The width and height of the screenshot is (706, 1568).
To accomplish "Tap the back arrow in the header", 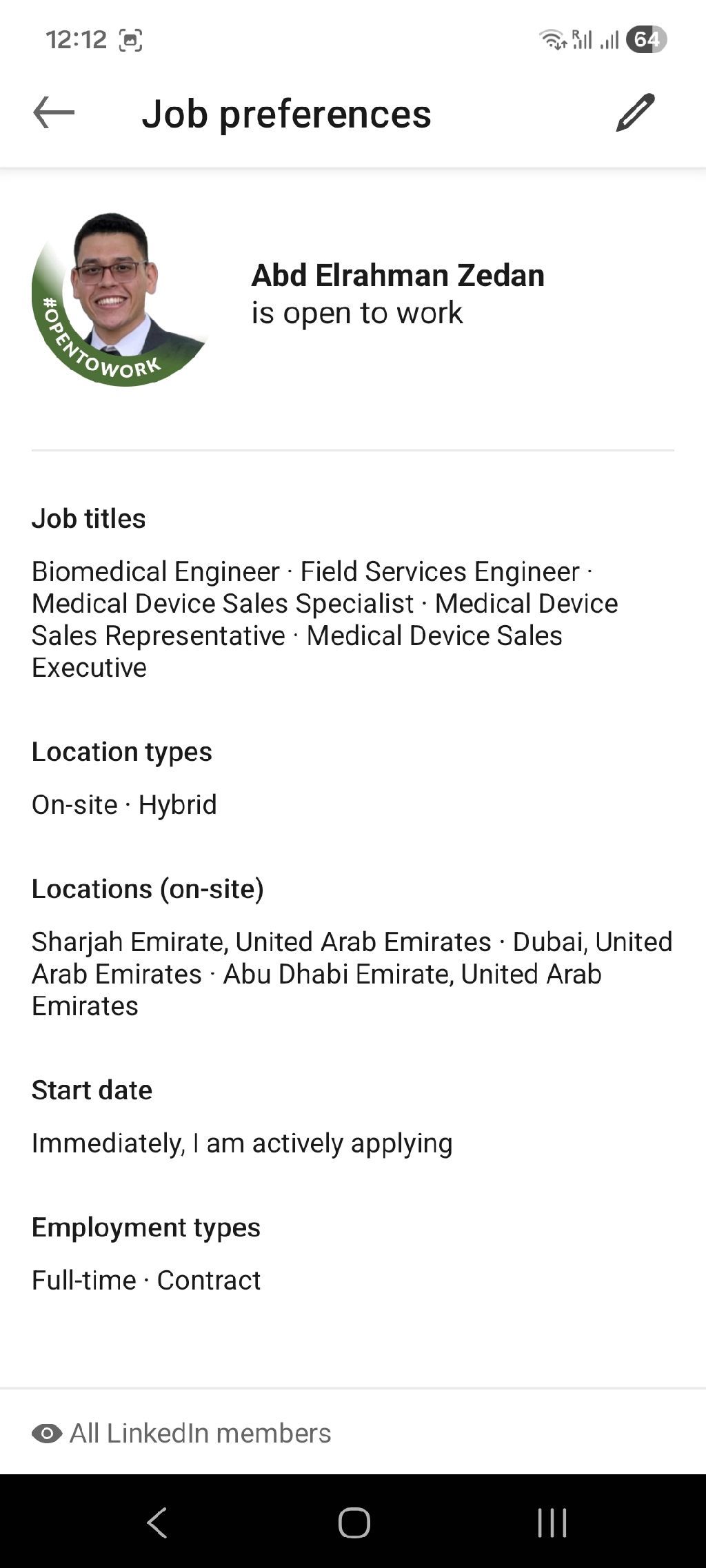I will (54, 113).
